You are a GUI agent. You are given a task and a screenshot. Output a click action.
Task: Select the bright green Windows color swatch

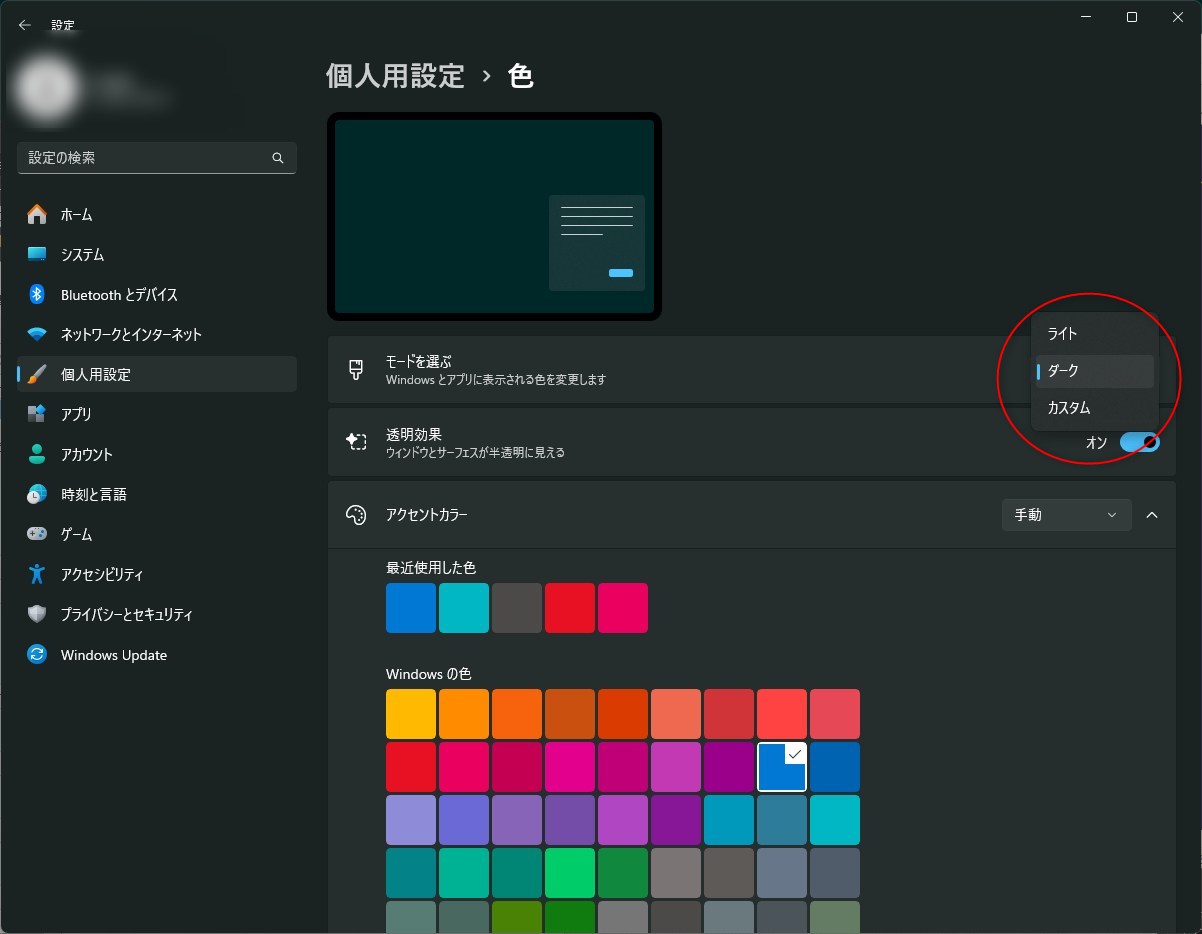coord(570,873)
